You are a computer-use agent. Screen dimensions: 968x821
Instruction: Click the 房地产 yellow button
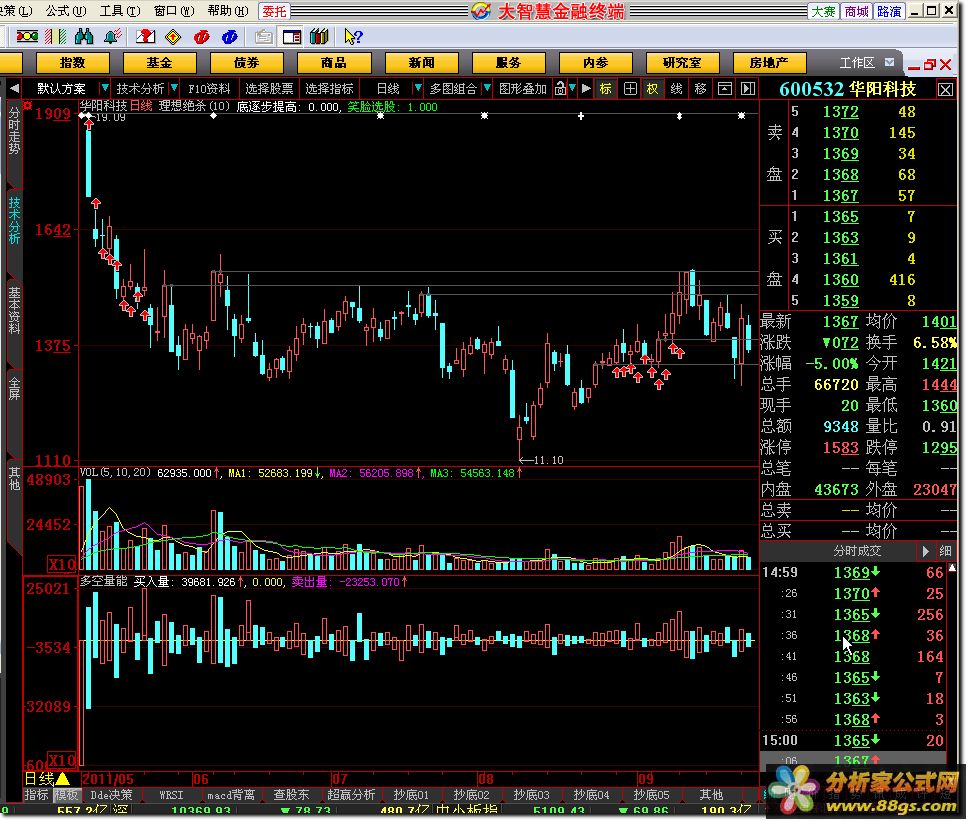click(769, 62)
